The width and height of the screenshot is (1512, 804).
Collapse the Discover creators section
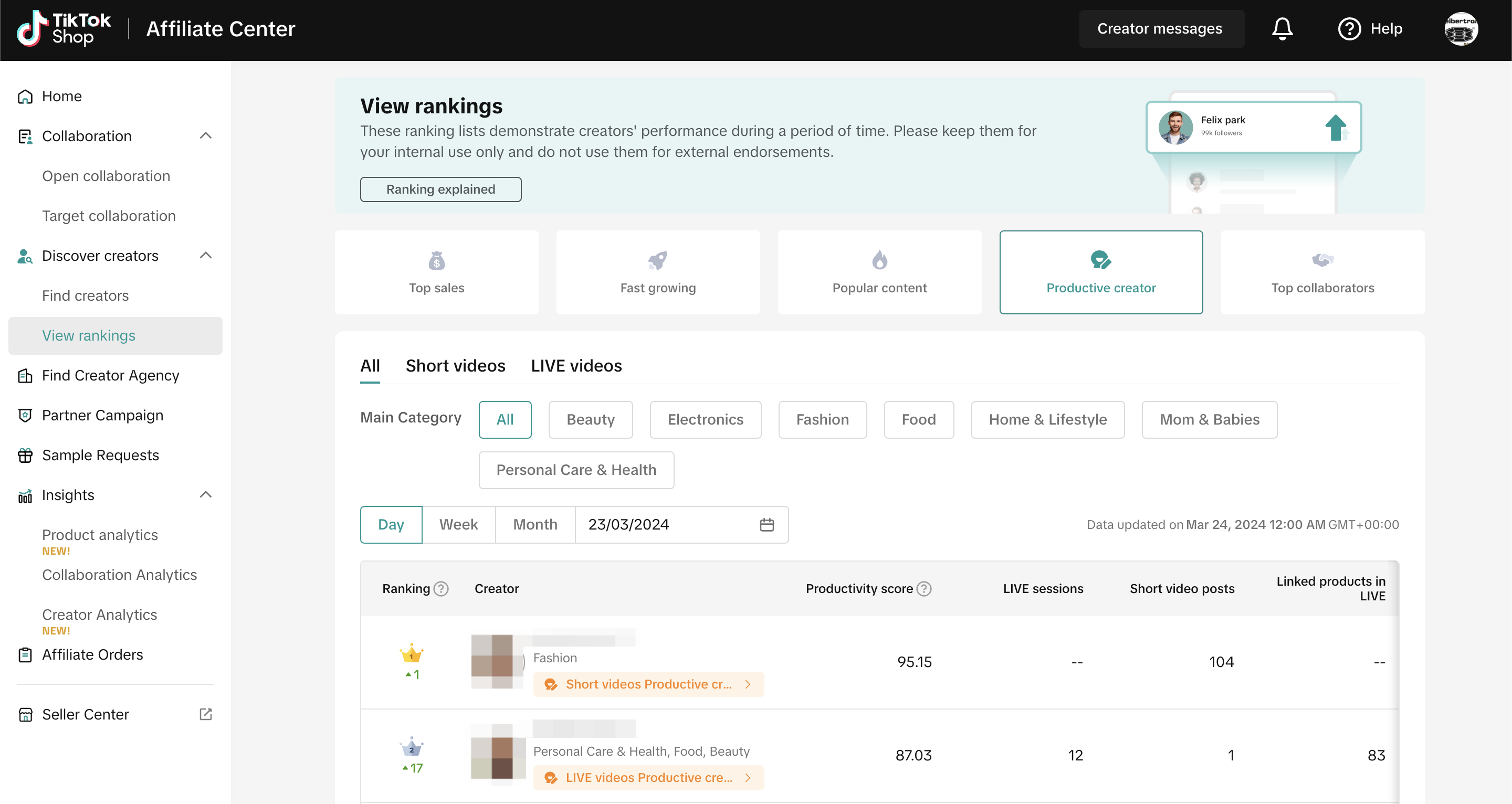tap(205, 255)
